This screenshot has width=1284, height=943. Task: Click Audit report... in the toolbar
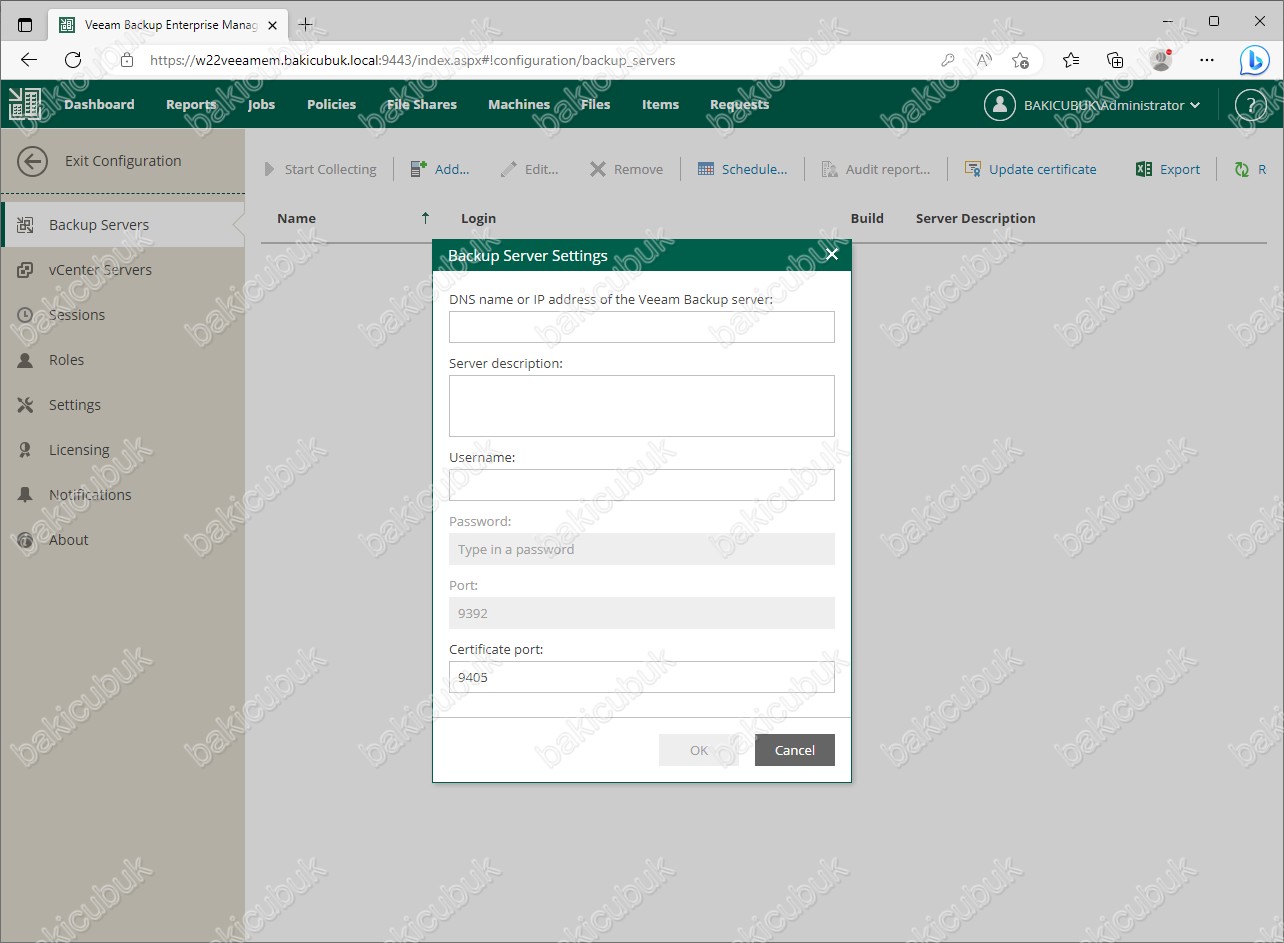click(x=876, y=169)
